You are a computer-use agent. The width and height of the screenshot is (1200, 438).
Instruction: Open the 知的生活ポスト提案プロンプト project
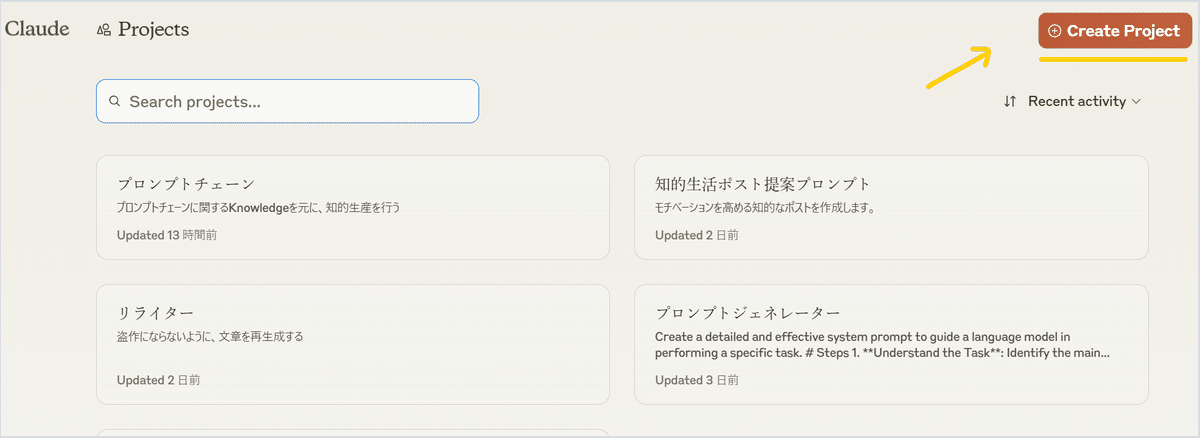point(891,207)
